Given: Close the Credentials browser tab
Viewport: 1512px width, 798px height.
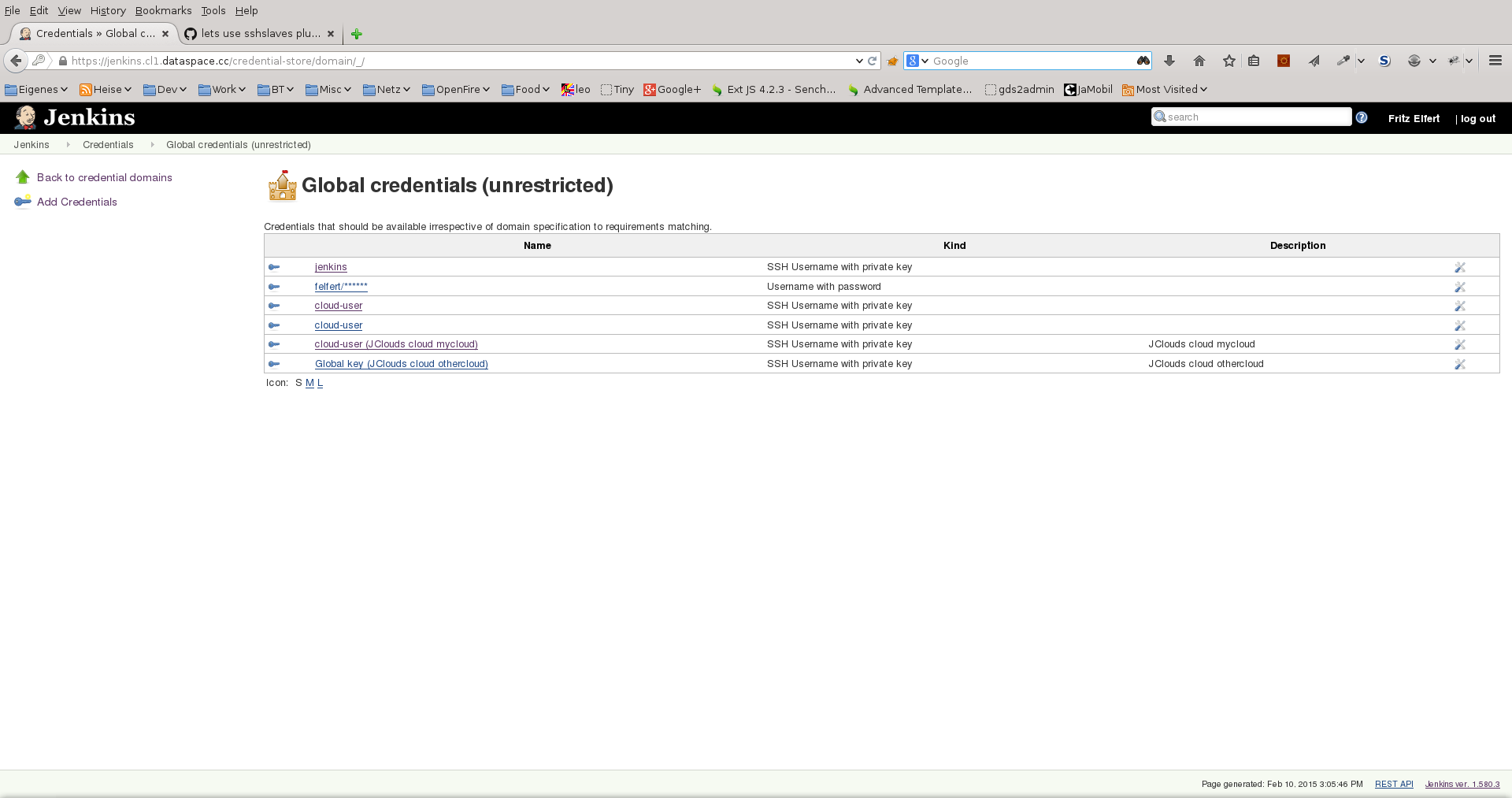Looking at the screenshot, I should 165,34.
